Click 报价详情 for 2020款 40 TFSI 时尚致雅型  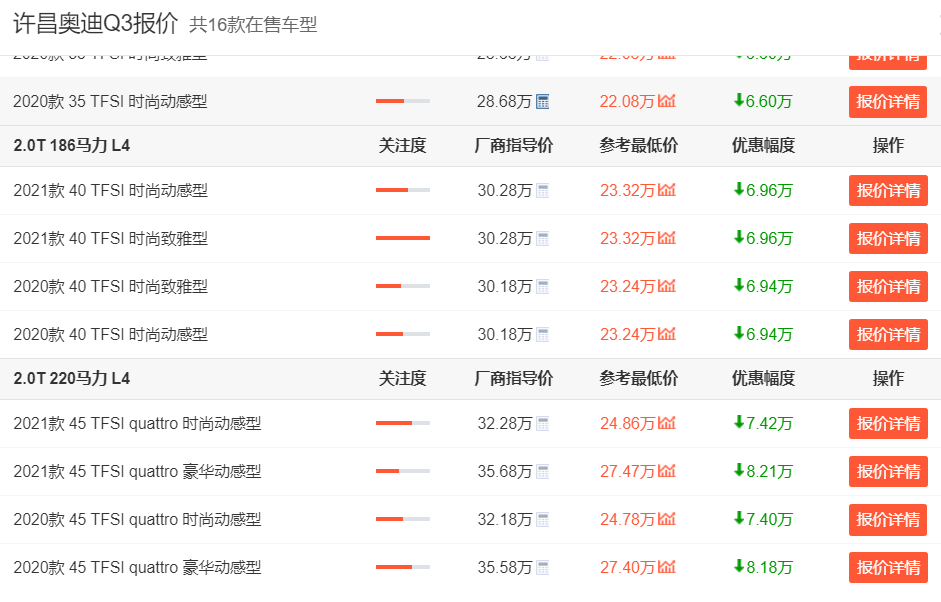pos(888,286)
